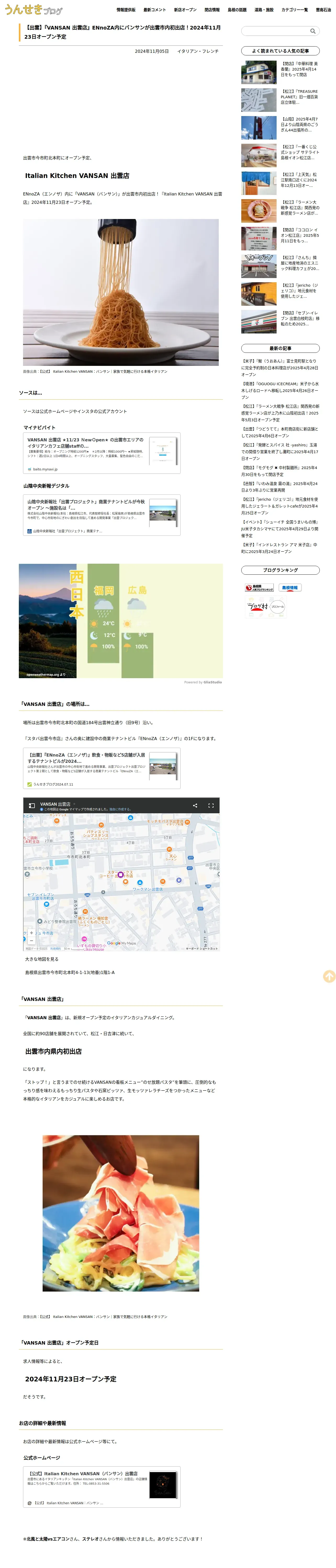336x1568 pixels.
Task: Click the 大きな地図を見る link
Action: (42, 959)
